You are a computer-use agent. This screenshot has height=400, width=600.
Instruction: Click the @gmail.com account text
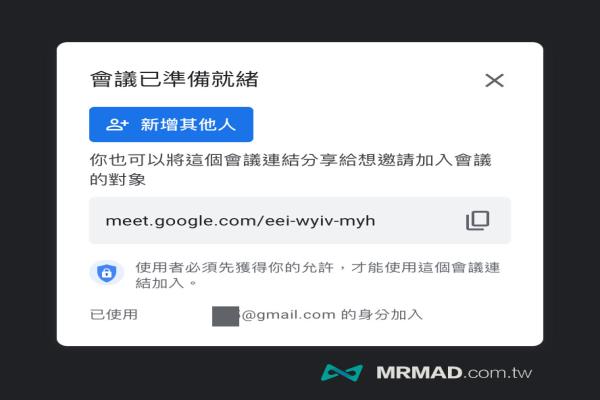pyautogui.click(x=289, y=315)
